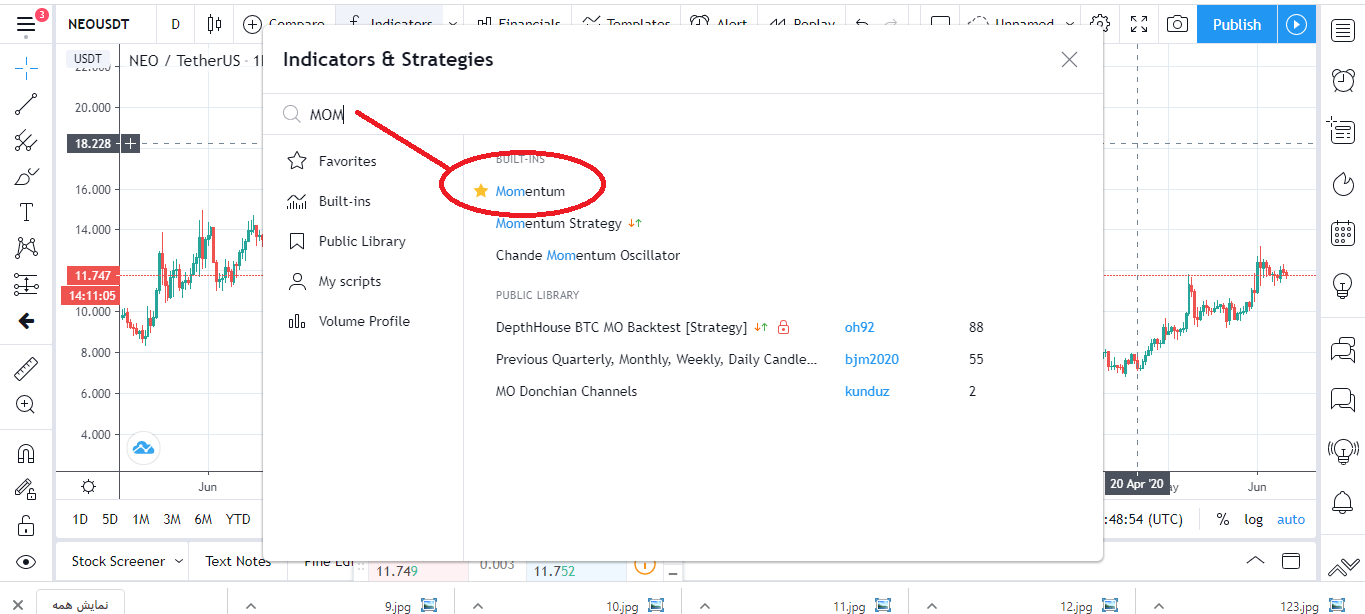Select the brush drawing tool

[27, 177]
